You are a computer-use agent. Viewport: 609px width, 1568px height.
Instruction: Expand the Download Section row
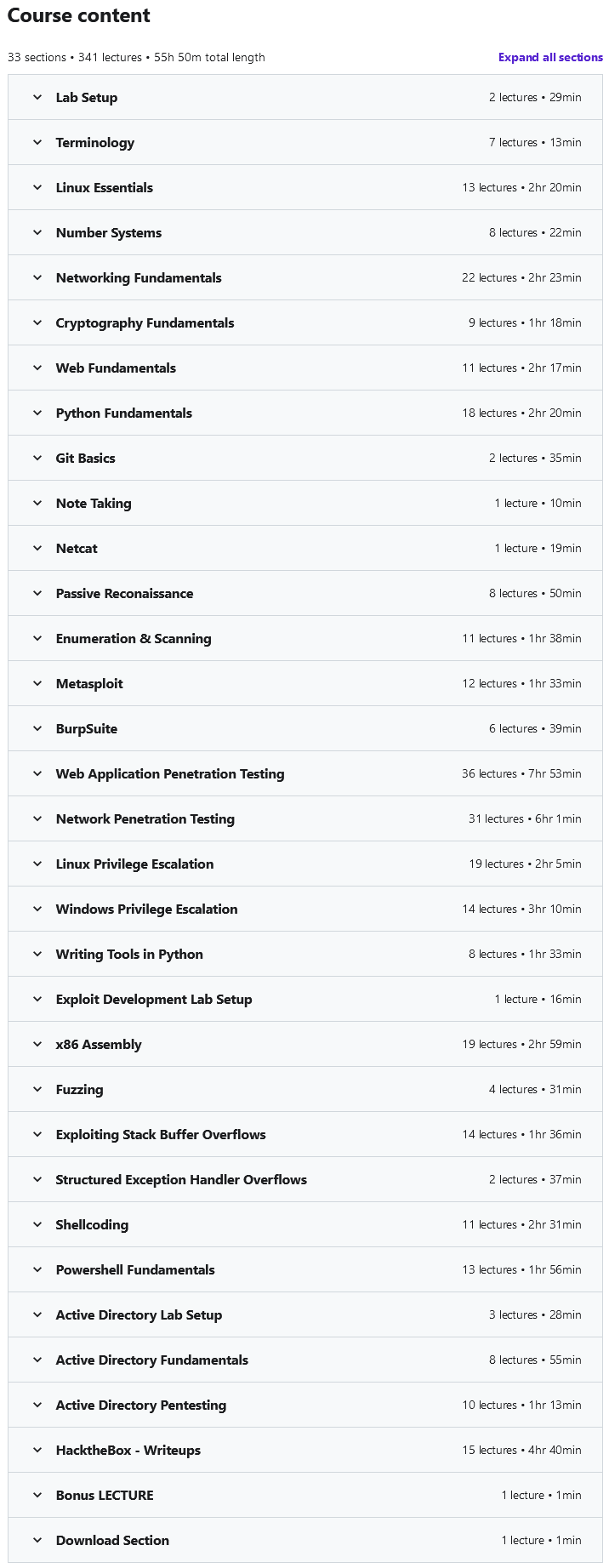click(112, 1540)
